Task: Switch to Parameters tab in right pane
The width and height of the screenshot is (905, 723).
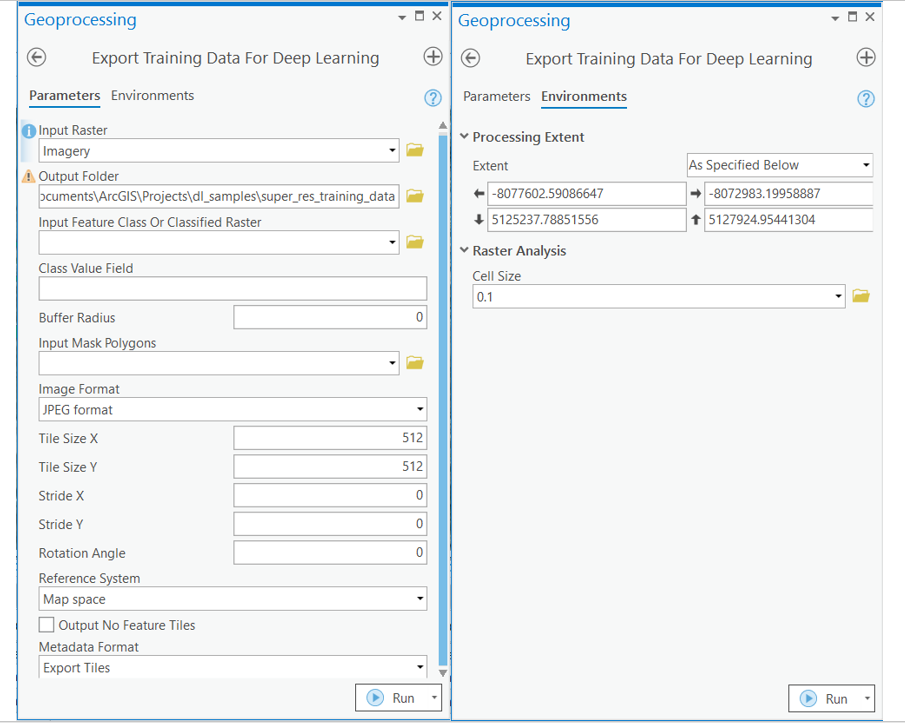Action: [x=496, y=97]
